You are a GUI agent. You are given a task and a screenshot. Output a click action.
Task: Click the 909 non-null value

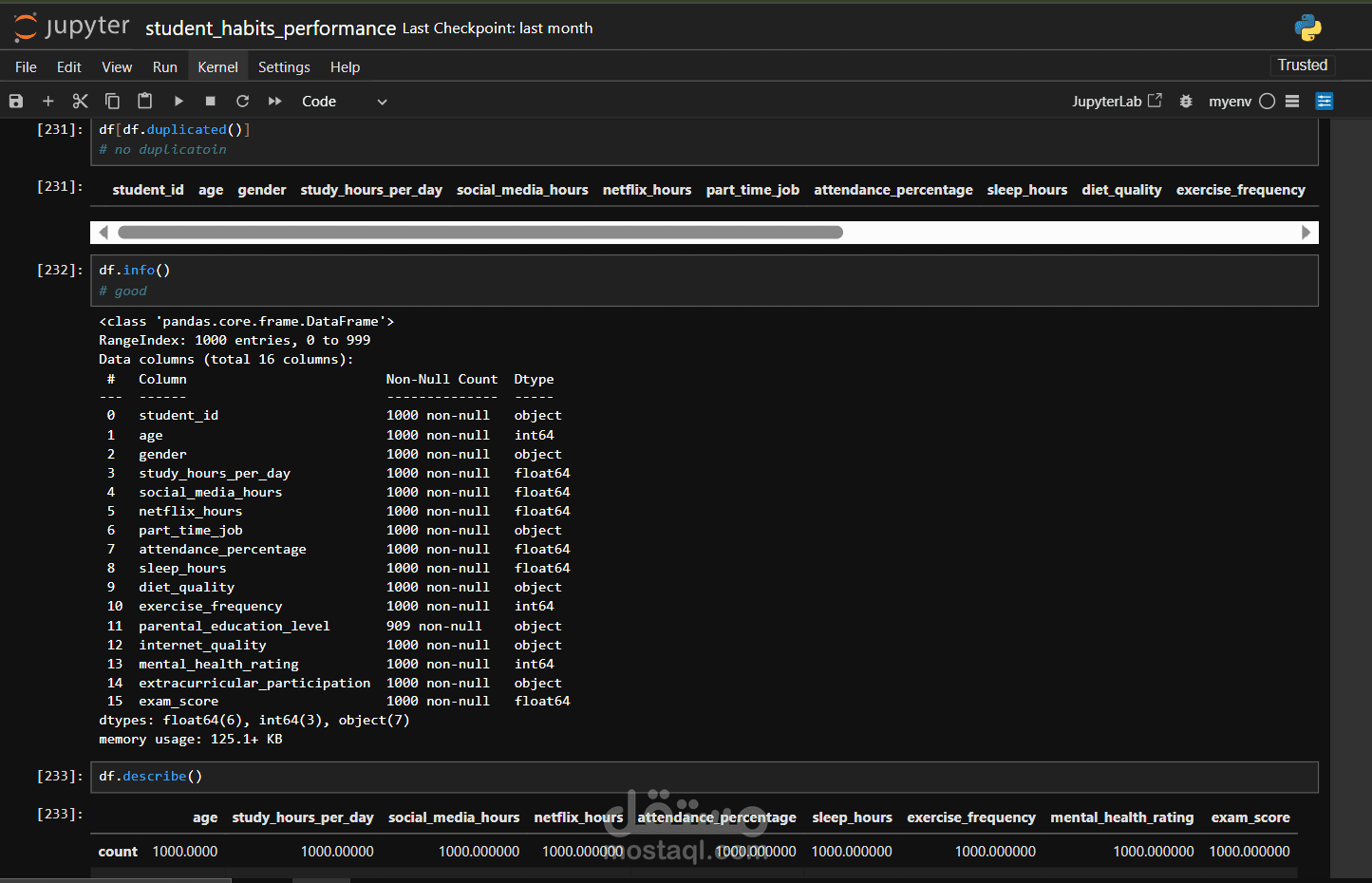tap(434, 626)
